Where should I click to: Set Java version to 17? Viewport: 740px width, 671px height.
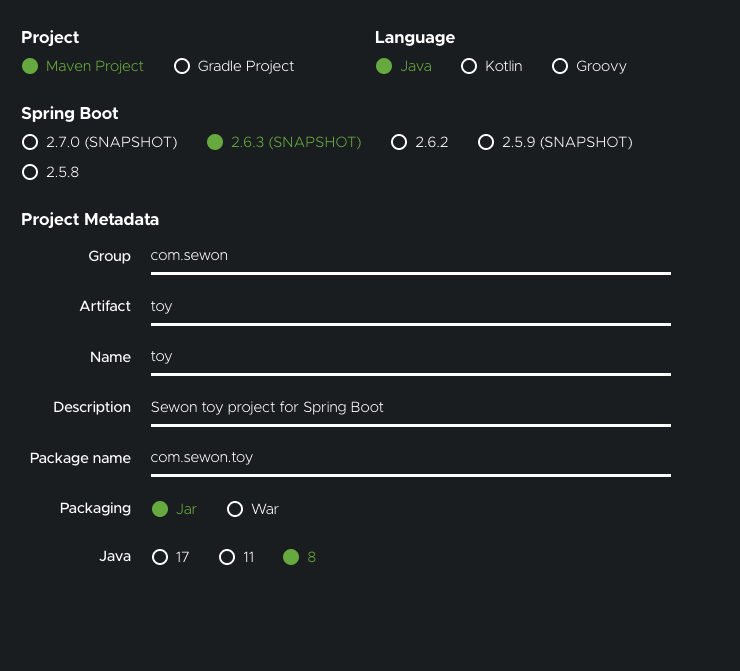(160, 557)
